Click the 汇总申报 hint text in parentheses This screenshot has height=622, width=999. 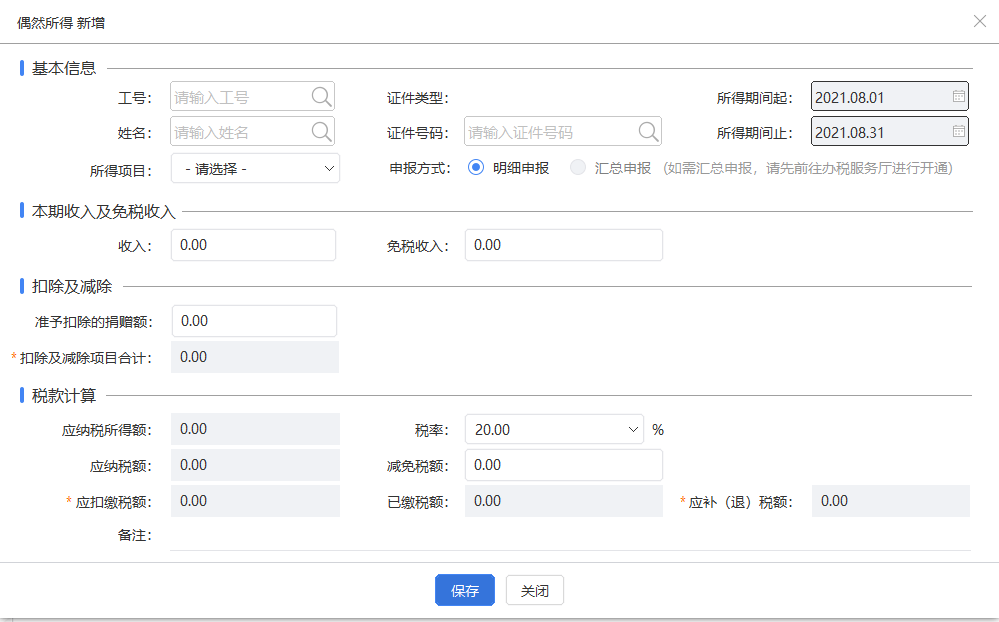[x=808, y=168]
